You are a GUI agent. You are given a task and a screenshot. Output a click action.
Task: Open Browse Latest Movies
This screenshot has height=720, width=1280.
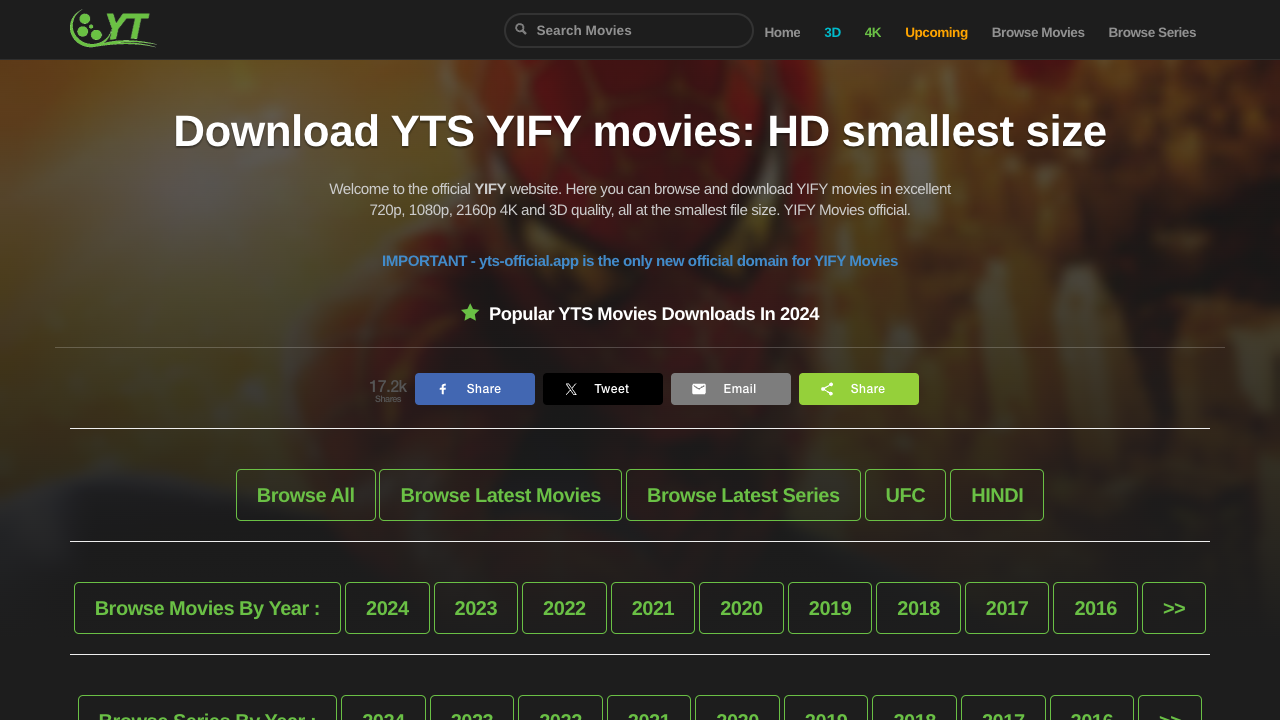tap(500, 494)
